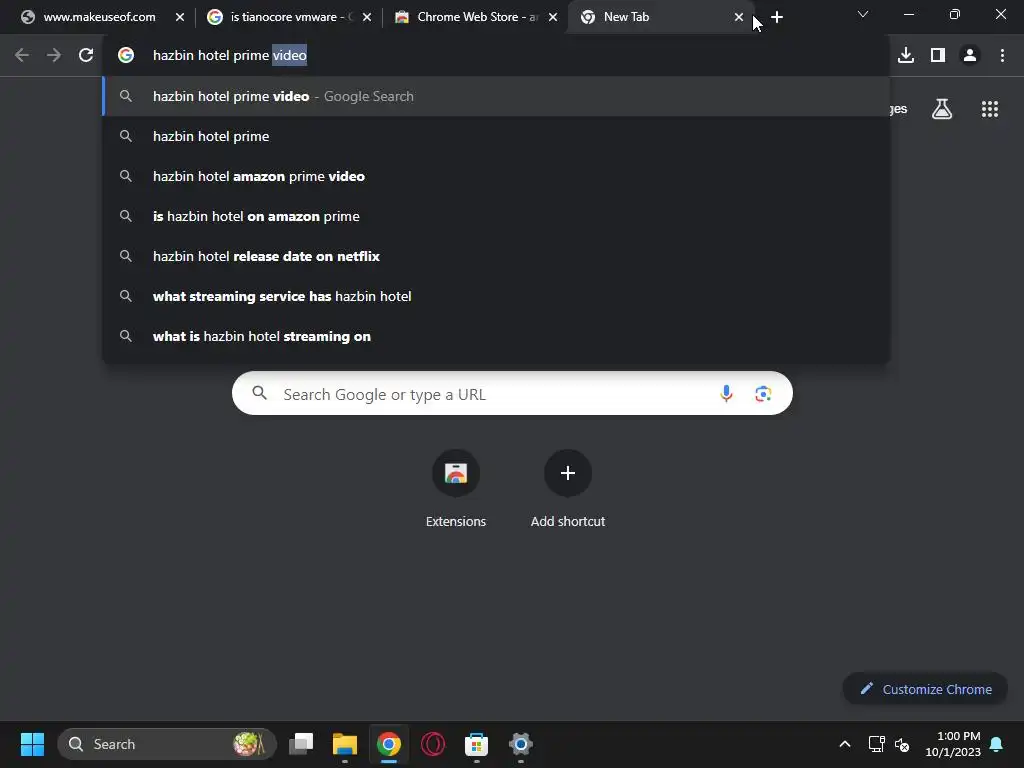Open Microsoft Store from taskbar
Image resolution: width=1024 pixels, height=768 pixels.
click(x=476, y=744)
